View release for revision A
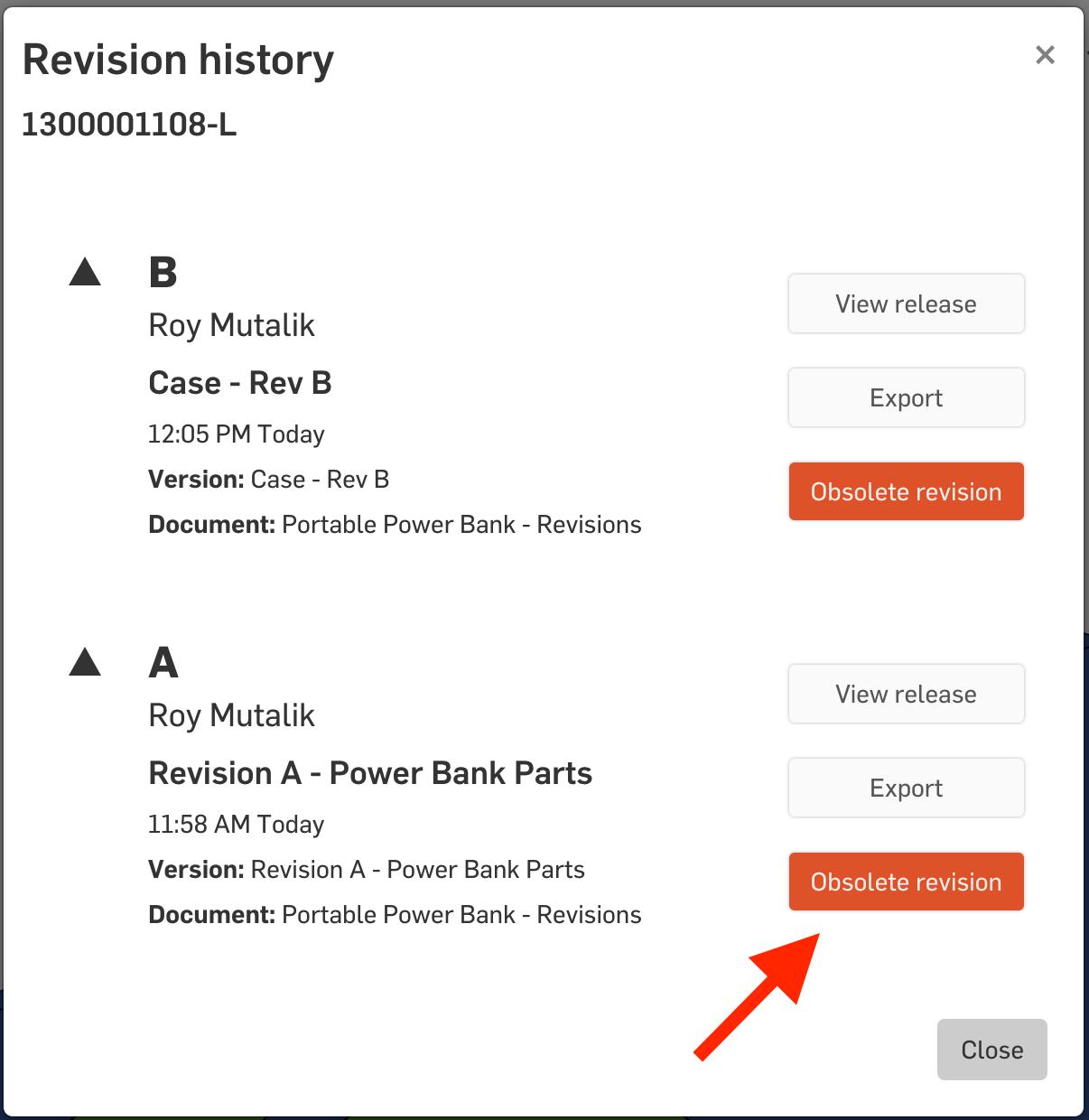 click(x=906, y=694)
